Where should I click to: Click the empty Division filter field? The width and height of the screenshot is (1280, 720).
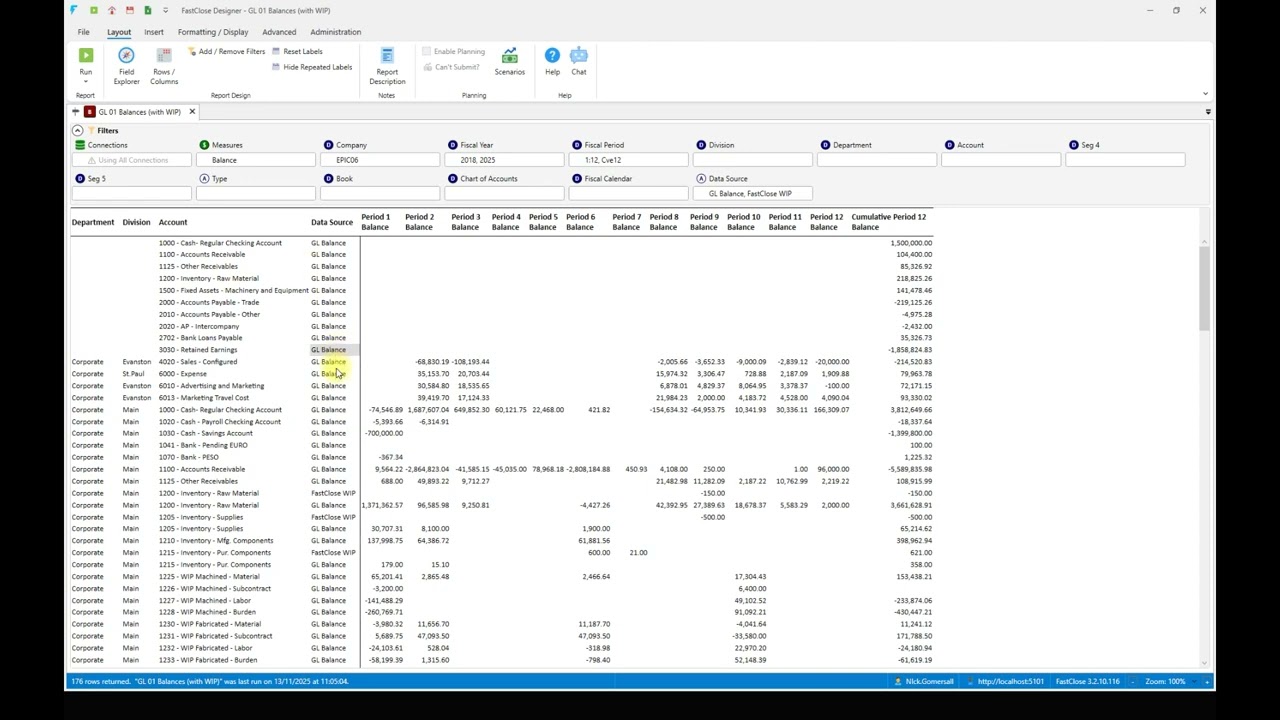click(752, 160)
